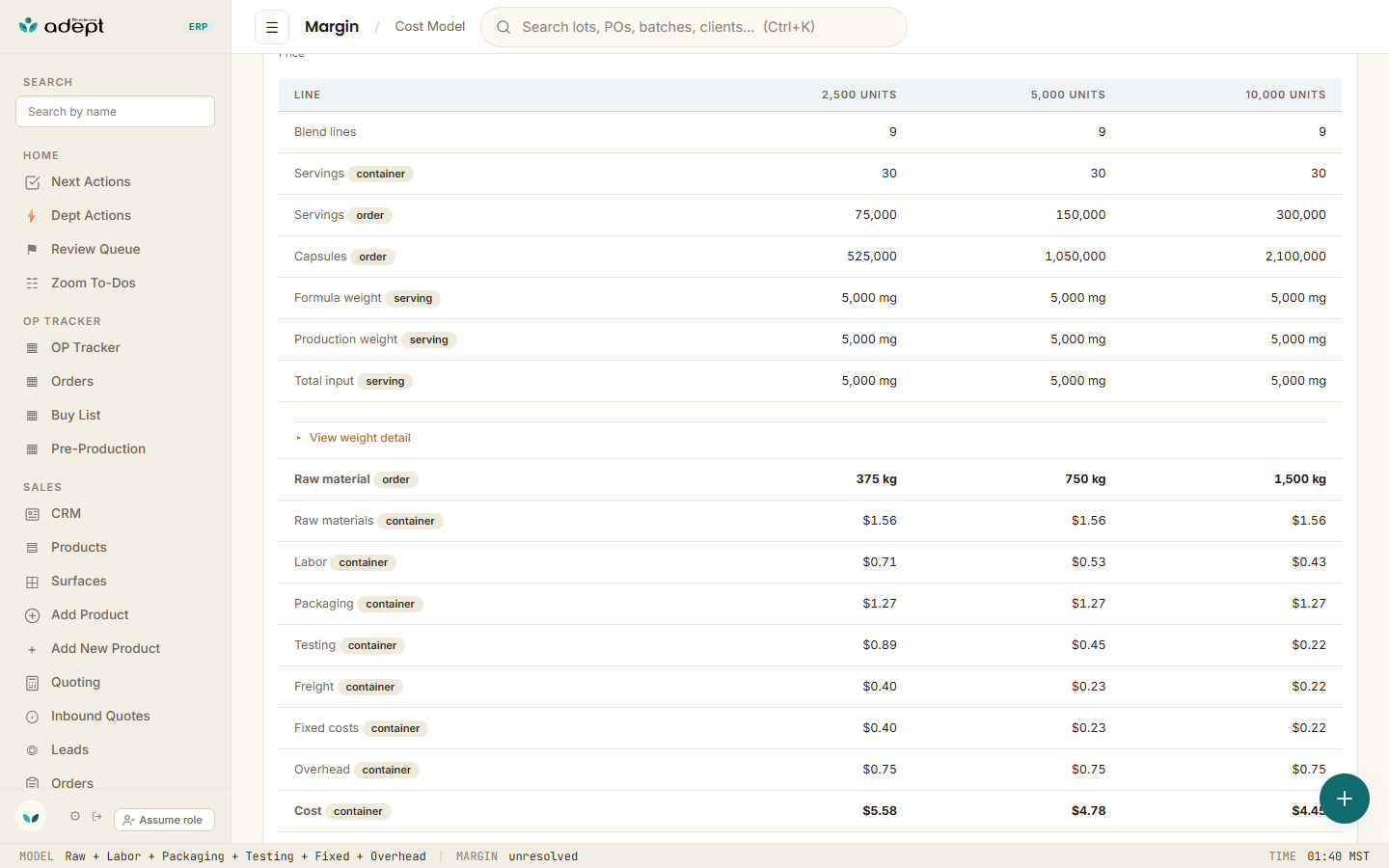
Task: Click the Cost Model breadcrumb
Action: click(430, 27)
